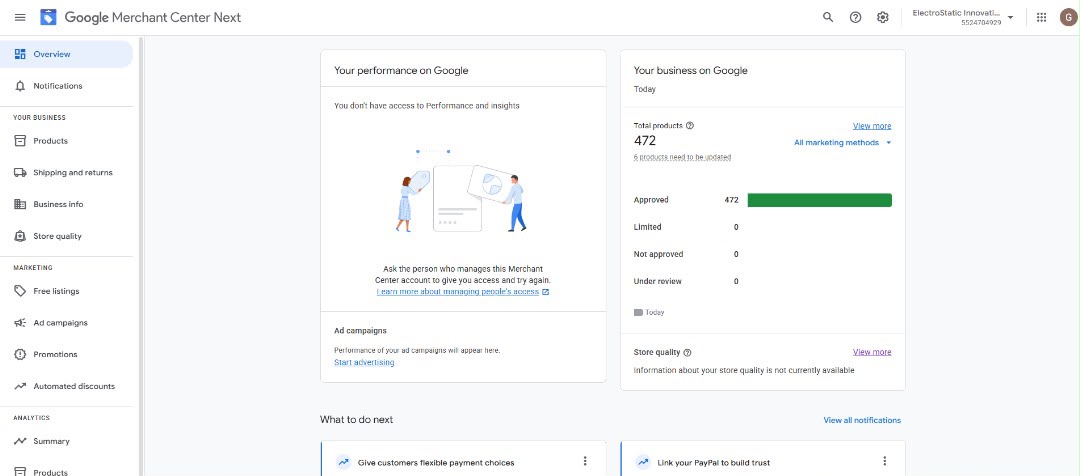Open the Google apps grid icon
1080x476 pixels.
click(1041, 17)
